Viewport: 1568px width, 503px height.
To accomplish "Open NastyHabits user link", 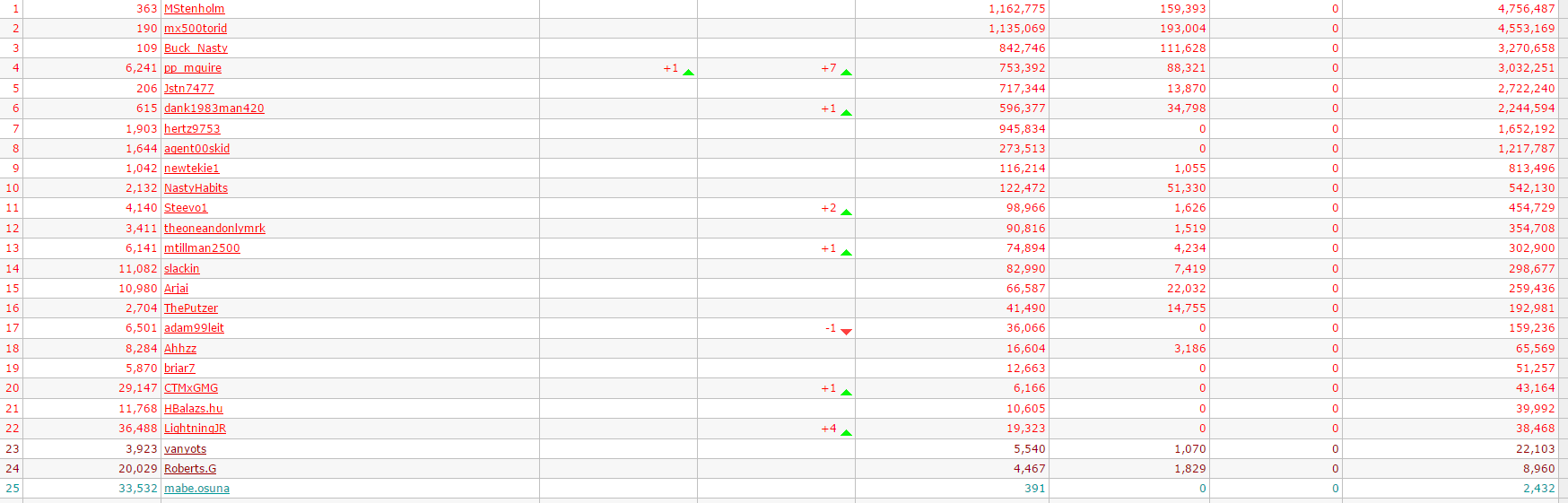I will pos(196,188).
